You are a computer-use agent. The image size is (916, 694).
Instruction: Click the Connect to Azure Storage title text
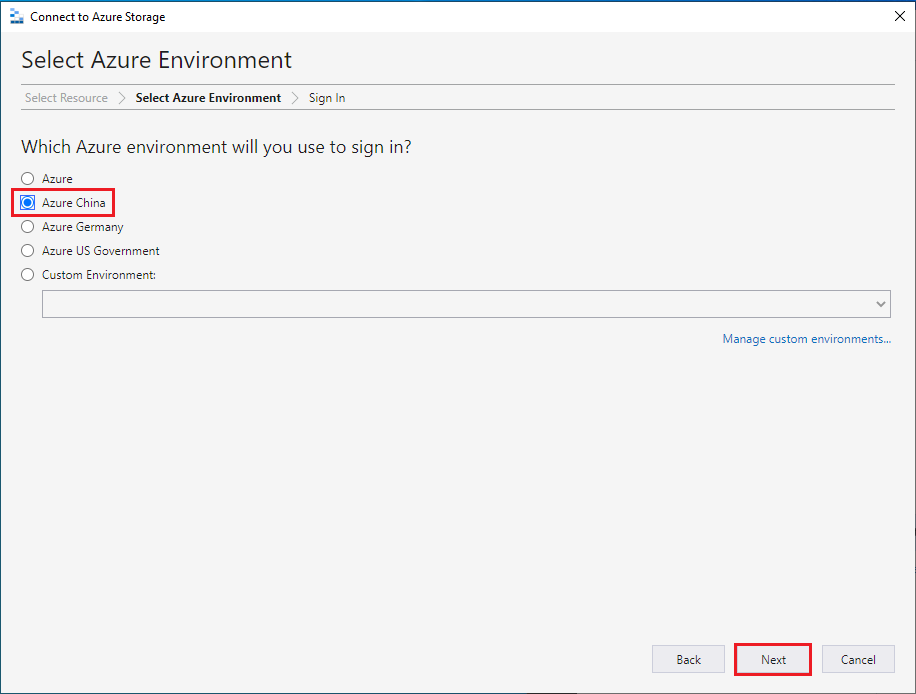point(98,16)
